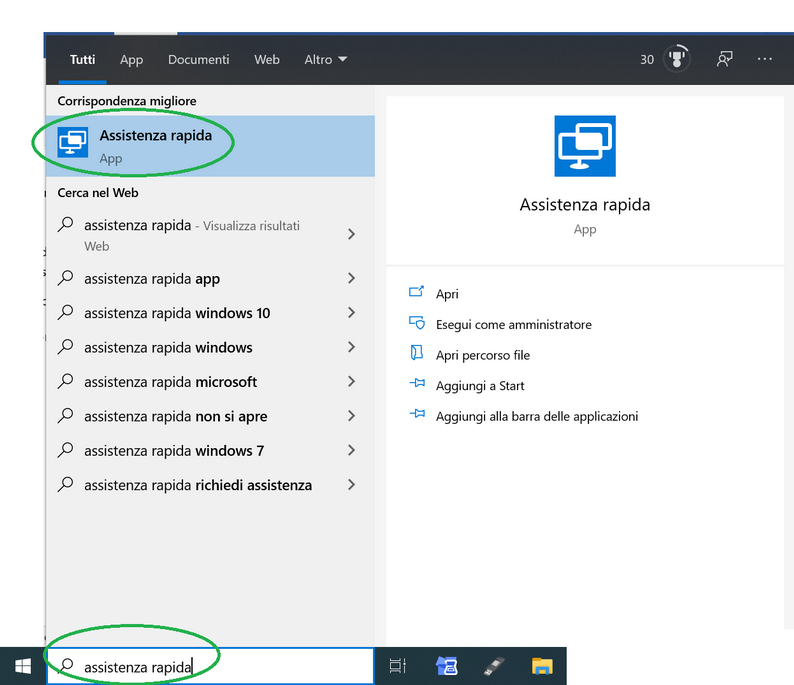Click the Apri open icon
The height and width of the screenshot is (685, 794).
point(416,292)
